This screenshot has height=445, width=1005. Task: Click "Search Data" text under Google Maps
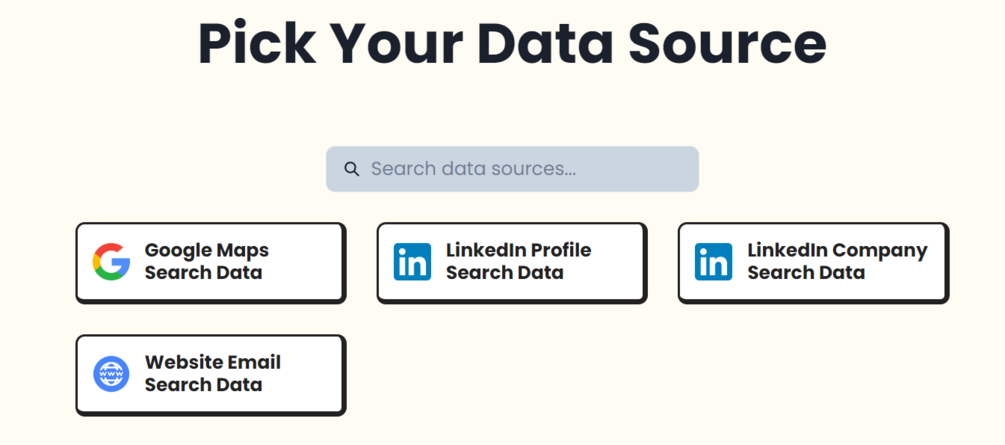tap(203, 273)
